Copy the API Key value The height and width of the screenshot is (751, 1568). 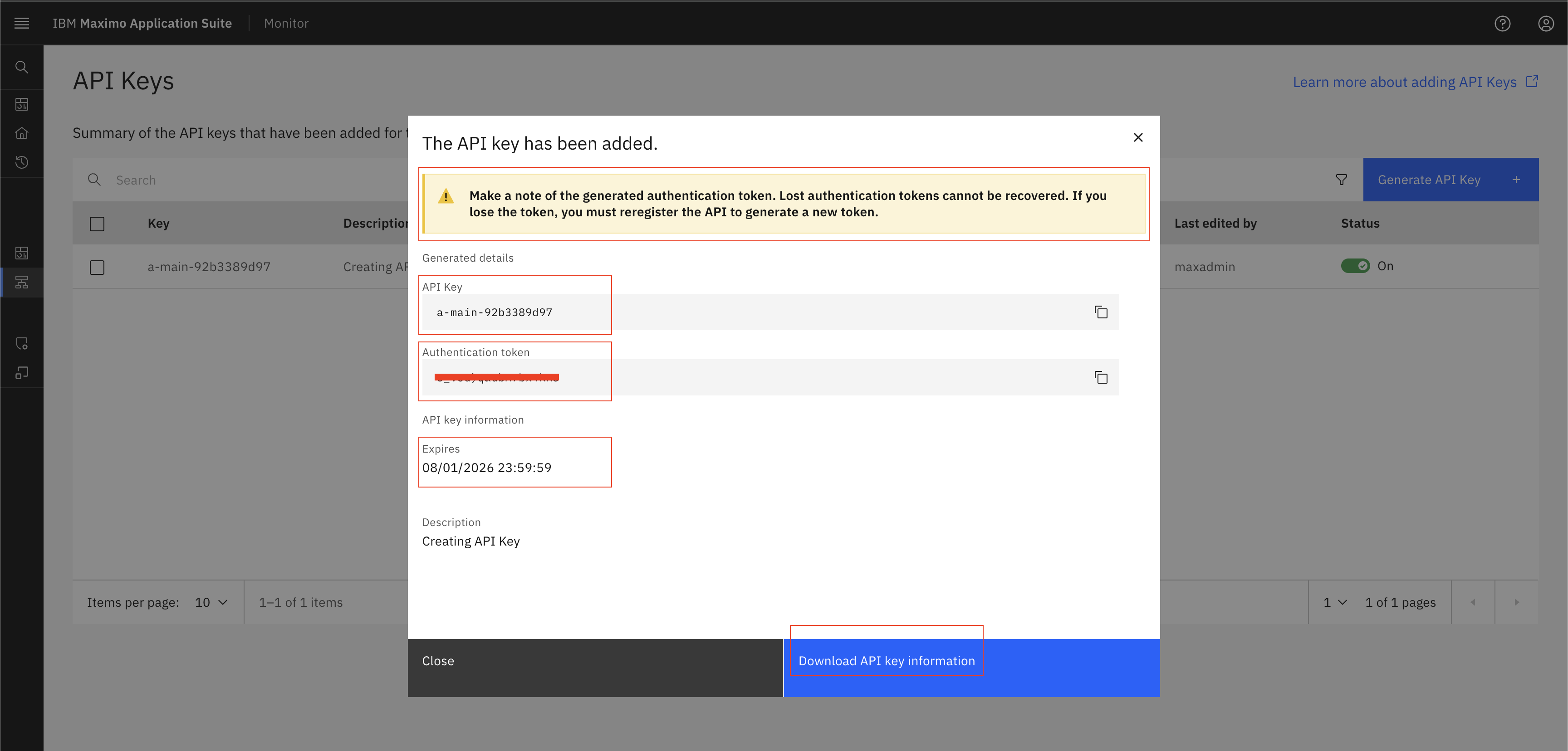coord(1101,312)
